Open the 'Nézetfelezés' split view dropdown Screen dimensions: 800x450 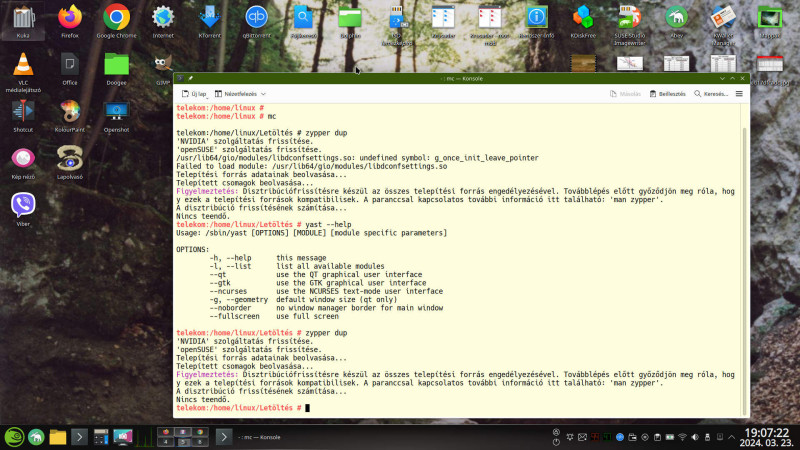(x=240, y=94)
